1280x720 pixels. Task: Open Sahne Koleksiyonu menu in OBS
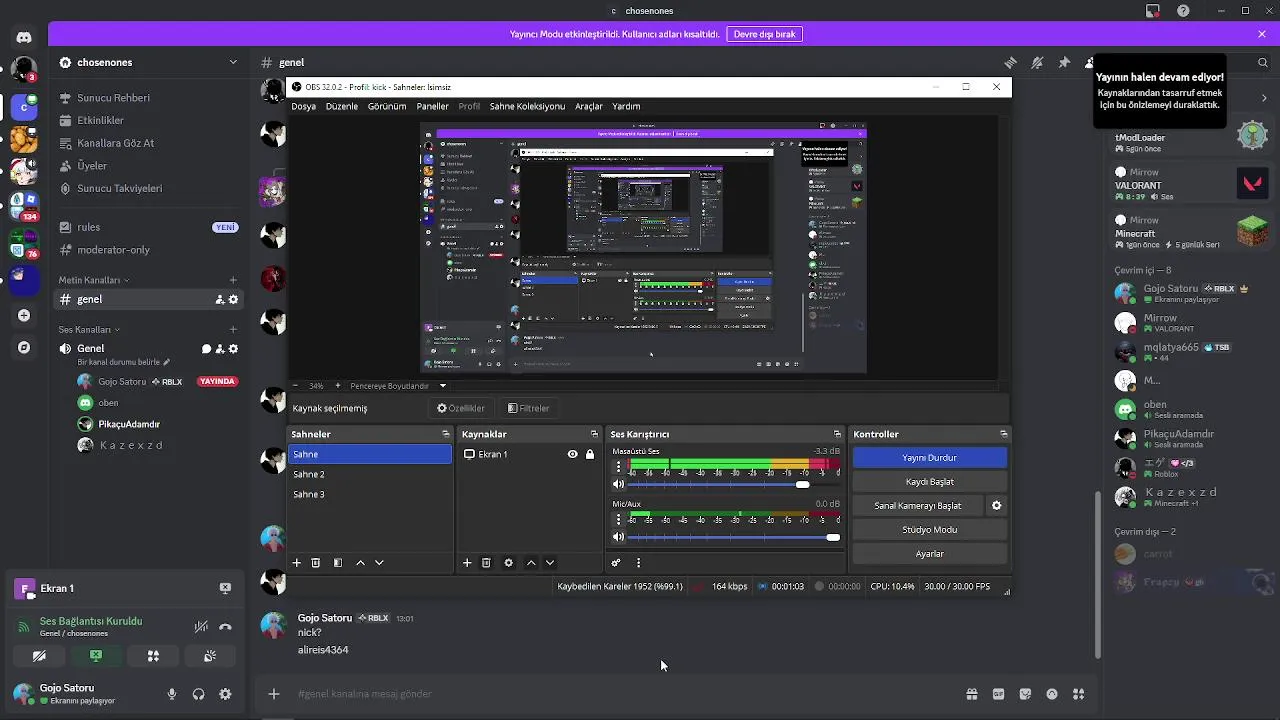tap(527, 106)
